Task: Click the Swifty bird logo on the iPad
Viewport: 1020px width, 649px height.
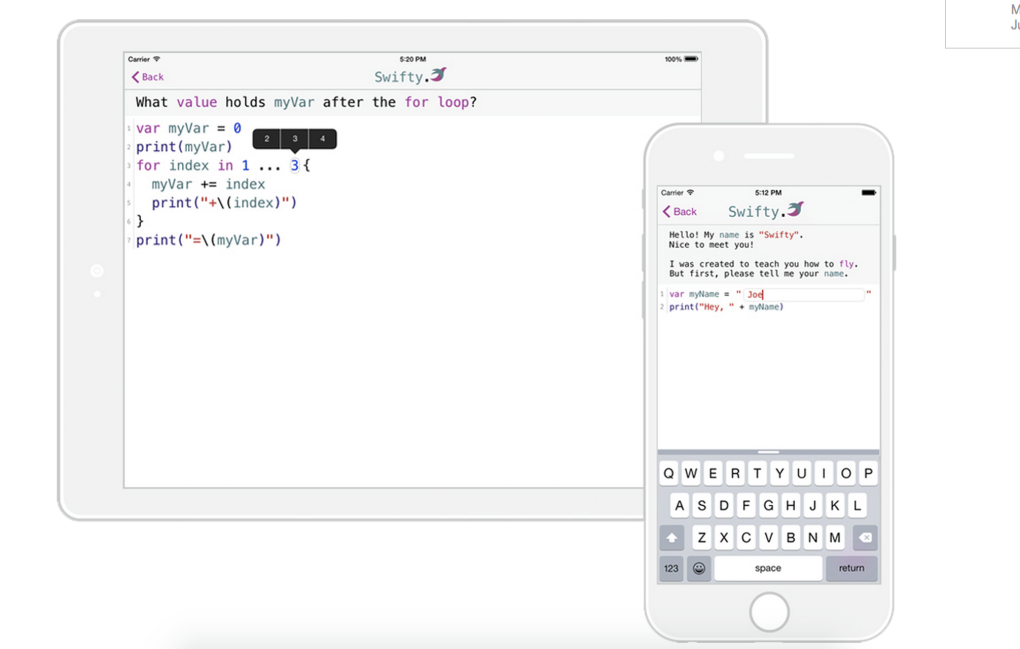Action: 438,75
